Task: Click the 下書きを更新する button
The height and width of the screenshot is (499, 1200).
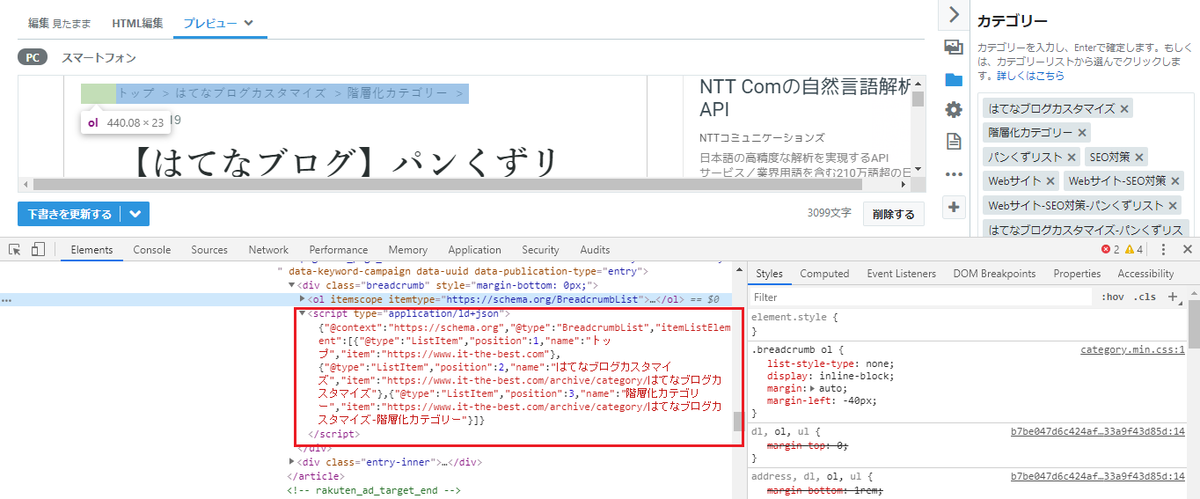Action: click(x=71, y=214)
